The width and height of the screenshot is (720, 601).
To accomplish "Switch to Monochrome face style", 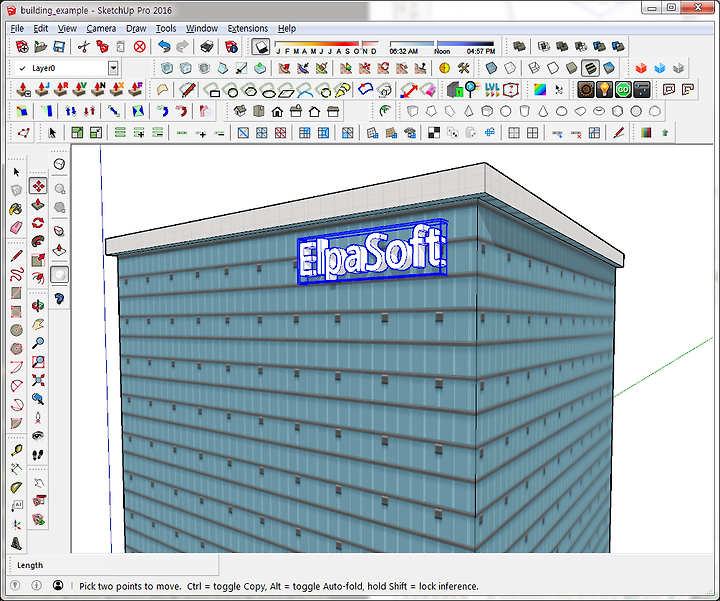I will pyautogui.click(x=609, y=68).
